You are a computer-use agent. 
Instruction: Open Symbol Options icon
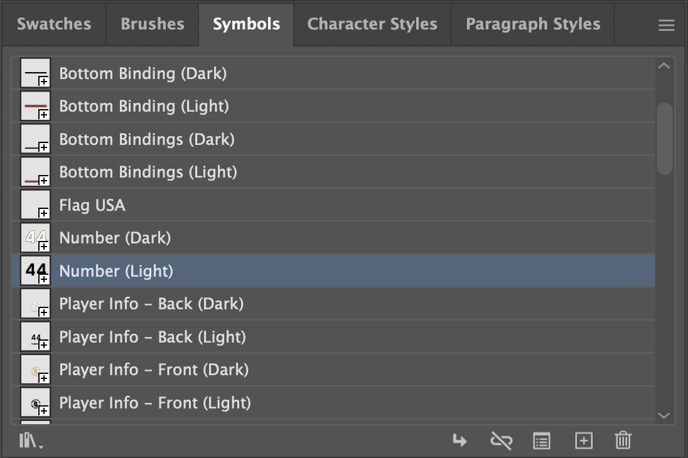(541, 440)
